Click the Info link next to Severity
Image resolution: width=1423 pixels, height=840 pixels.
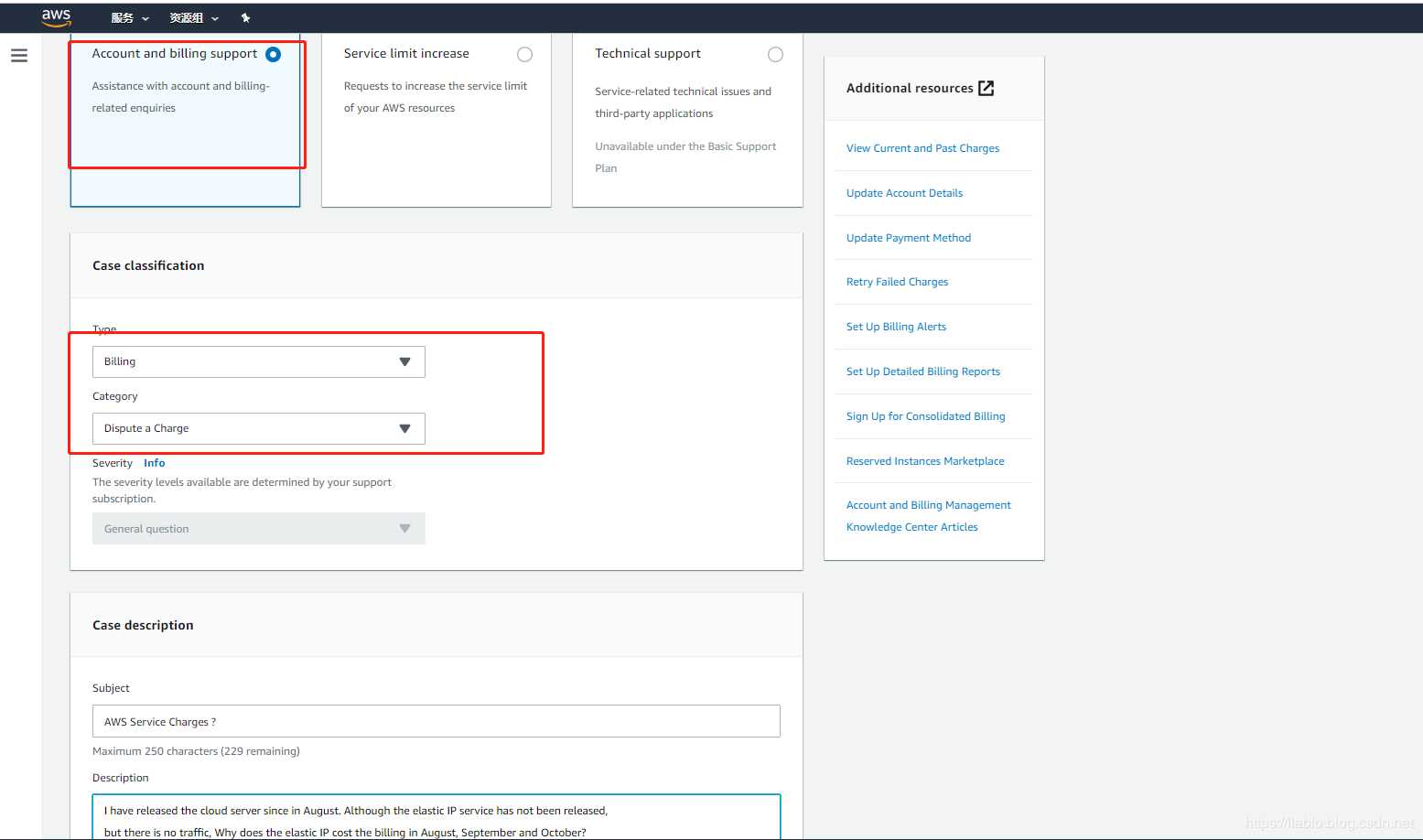coord(154,463)
